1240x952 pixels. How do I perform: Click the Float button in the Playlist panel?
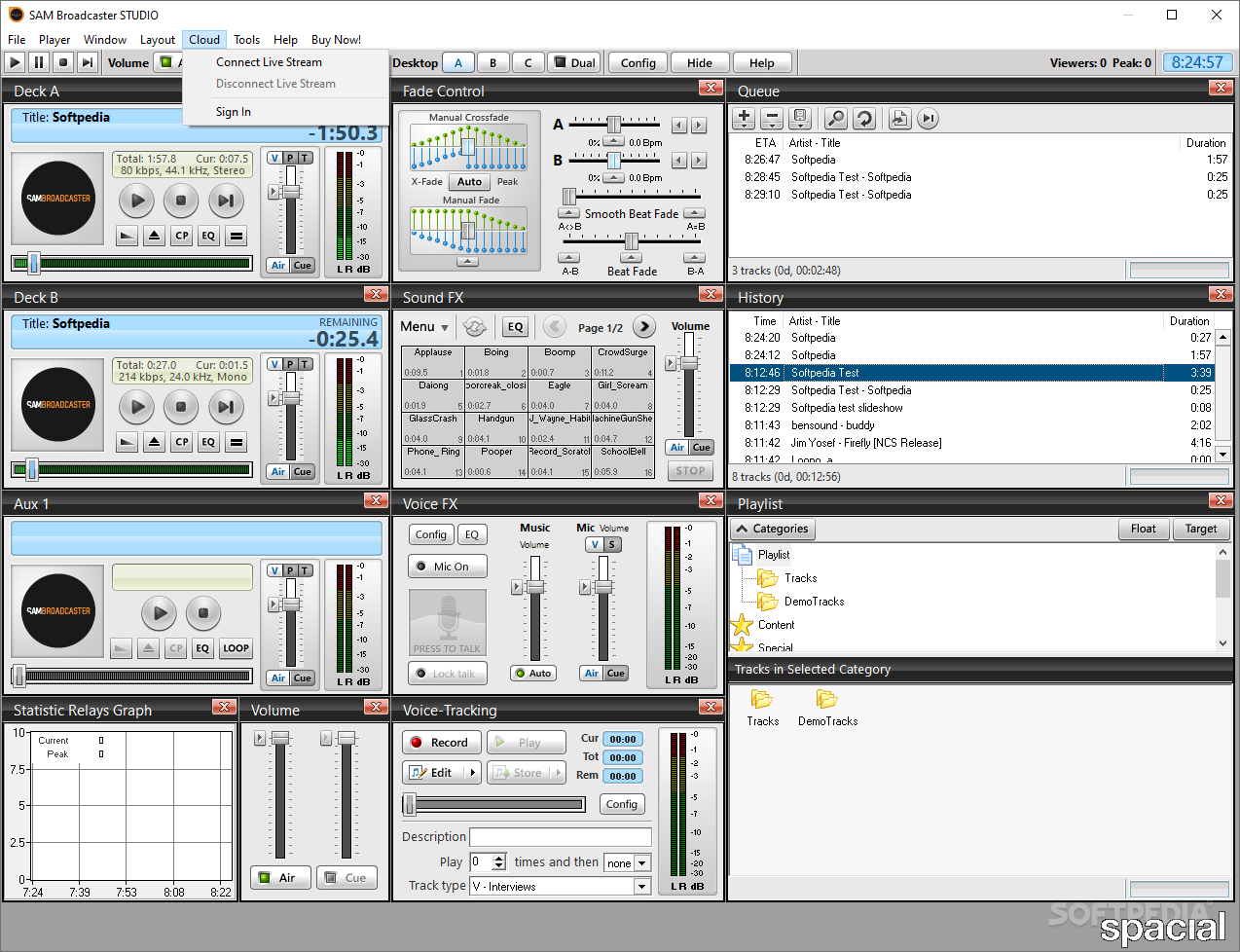tap(1144, 530)
